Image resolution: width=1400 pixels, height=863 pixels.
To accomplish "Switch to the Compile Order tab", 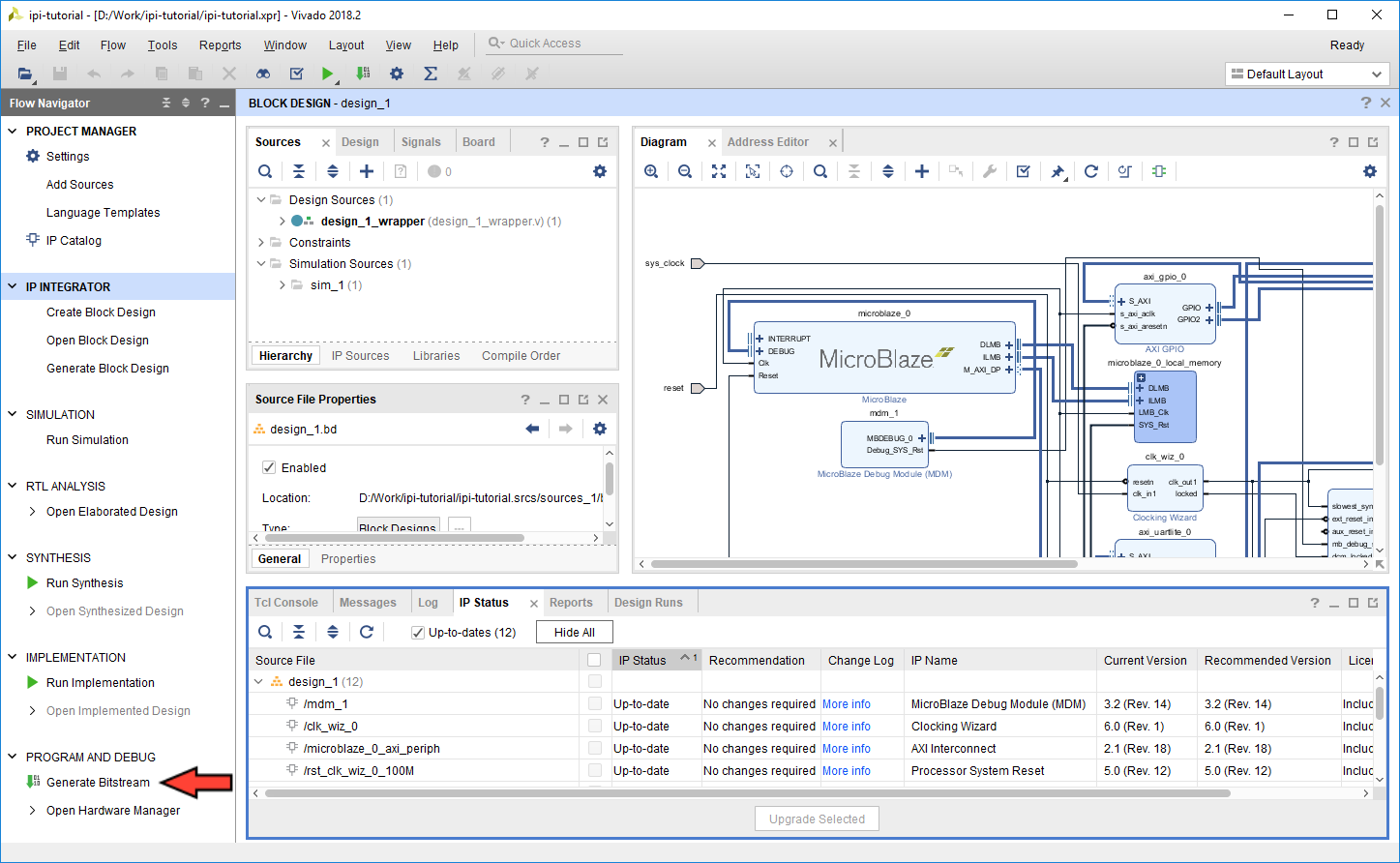I will 521,356.
